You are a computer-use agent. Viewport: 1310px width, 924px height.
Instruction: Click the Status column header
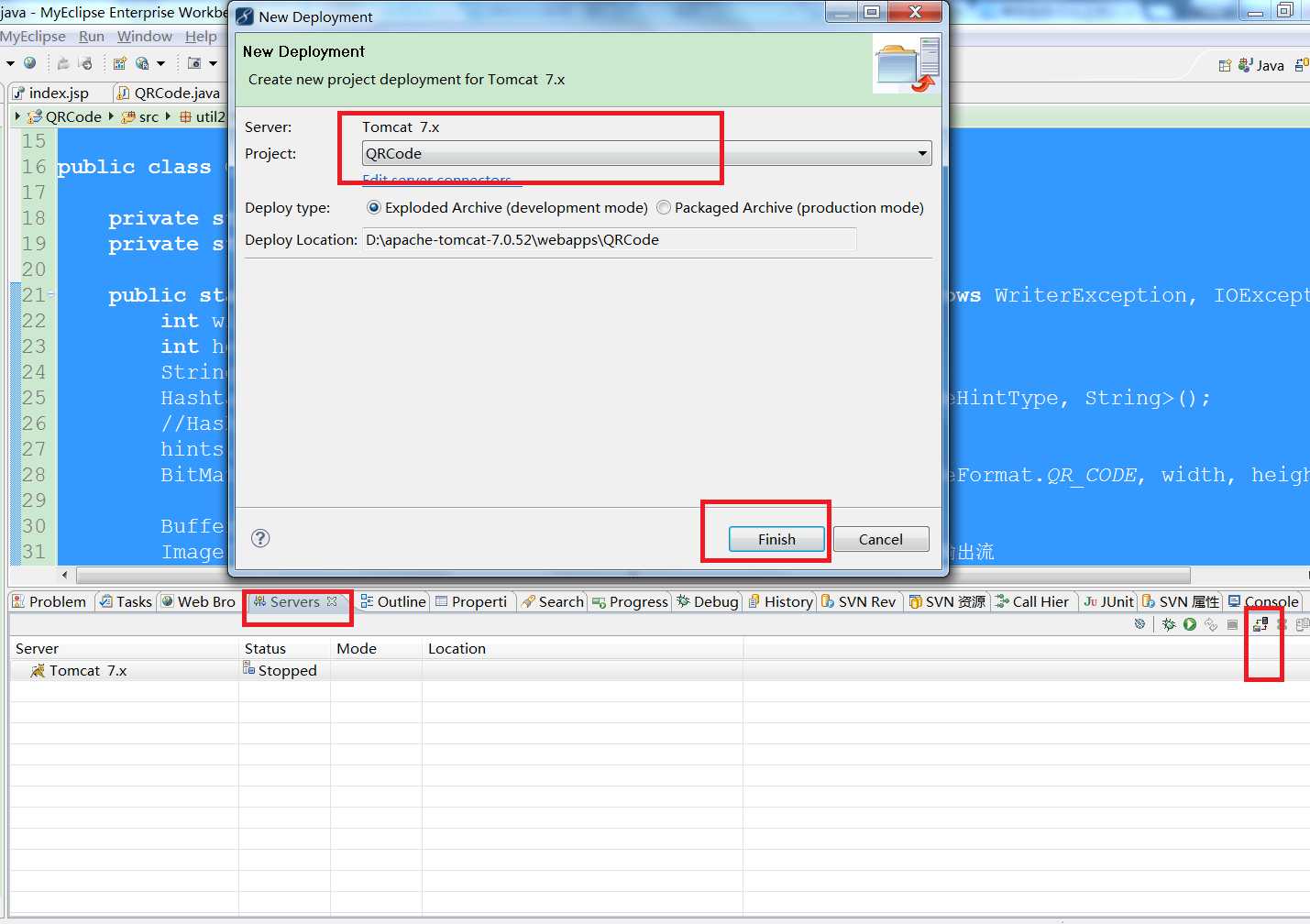click(x=284, y=648)
